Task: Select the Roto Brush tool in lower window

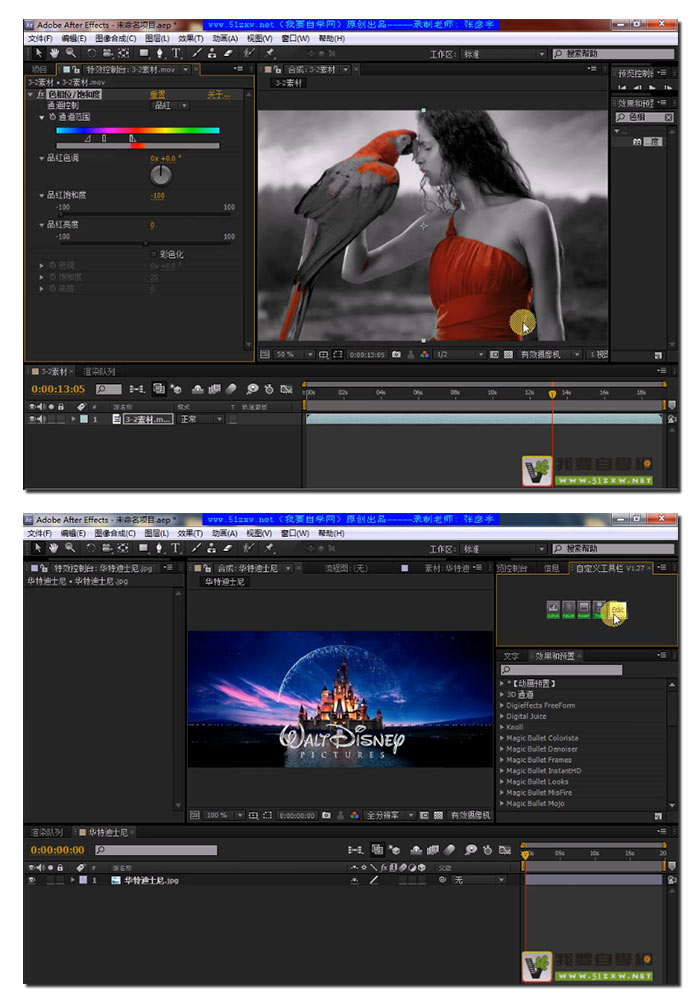Action: click(x=248, y=548)
